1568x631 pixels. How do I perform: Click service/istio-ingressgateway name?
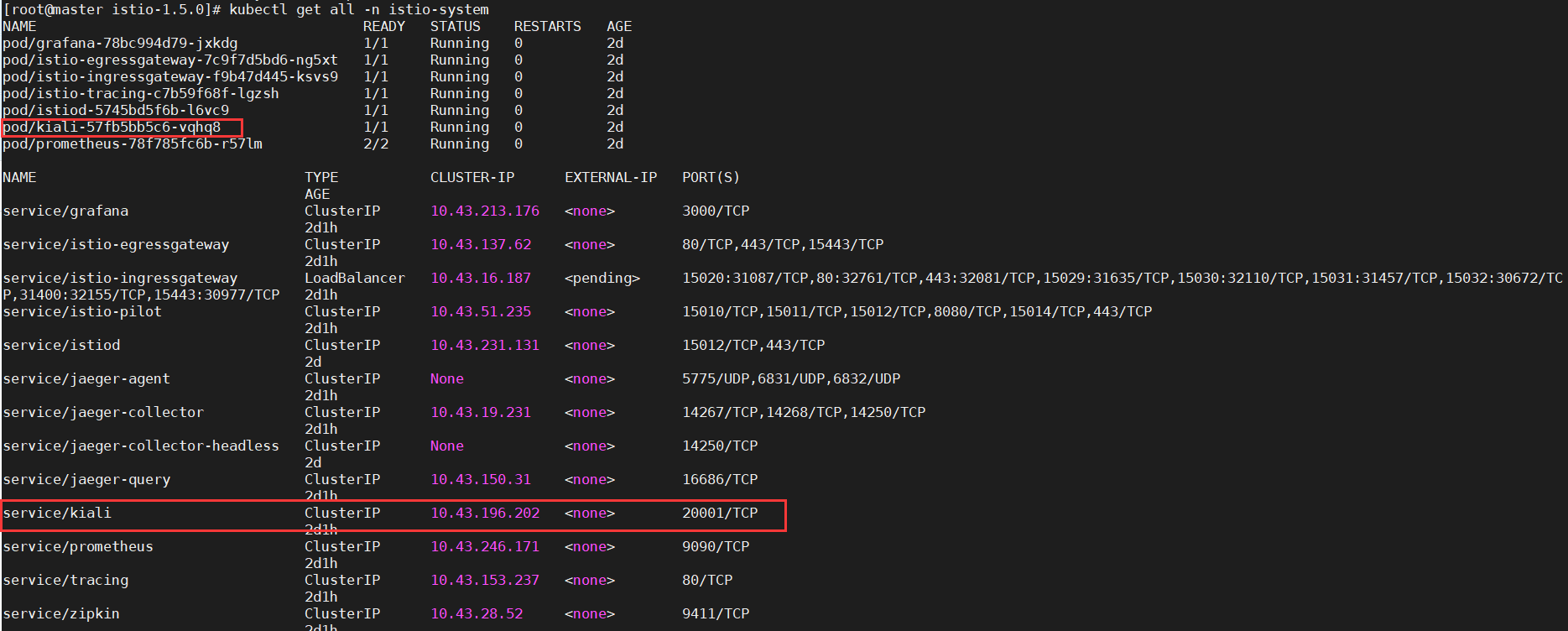(x=120, y=279)
